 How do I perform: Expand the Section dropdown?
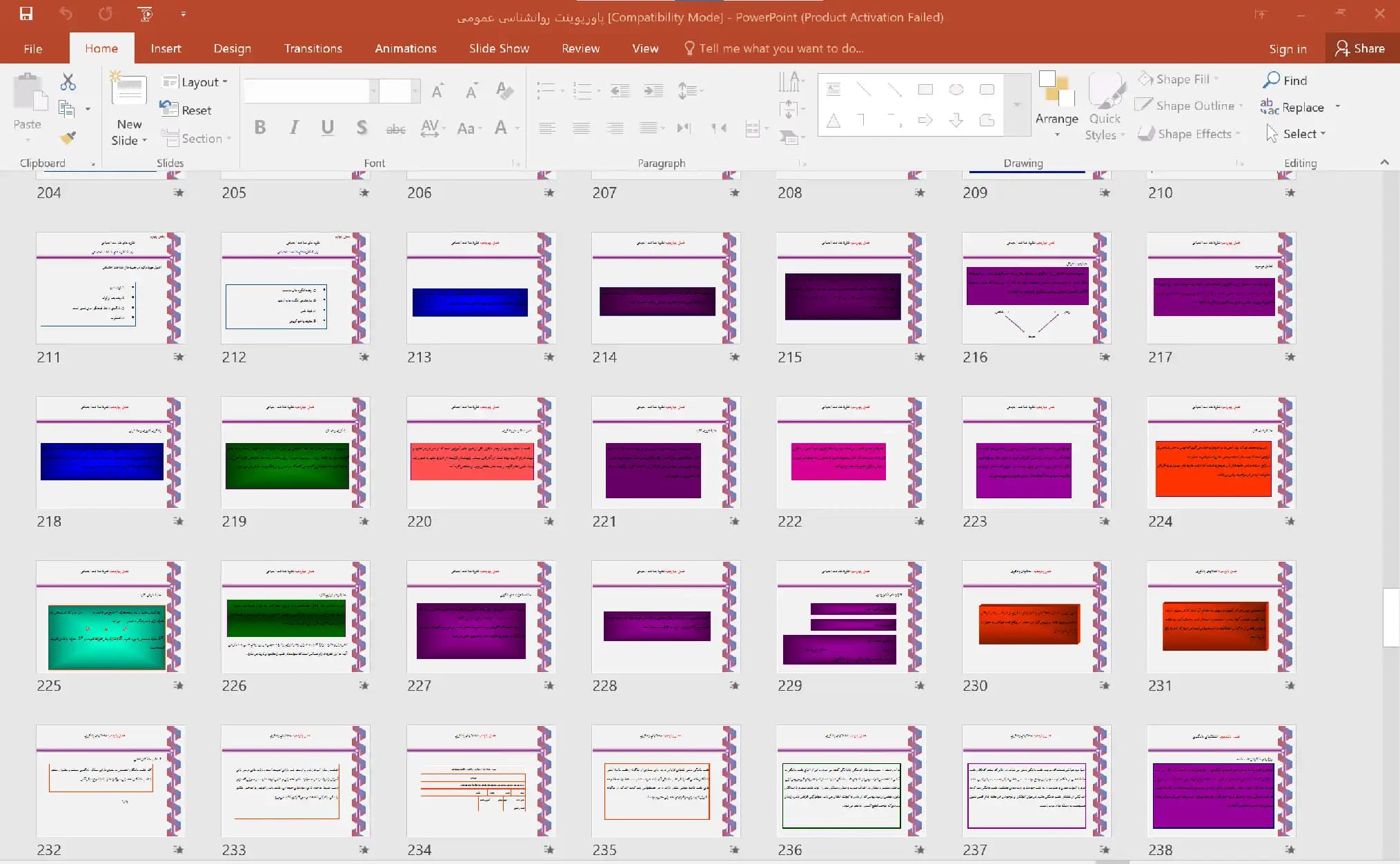coord(196,138)
